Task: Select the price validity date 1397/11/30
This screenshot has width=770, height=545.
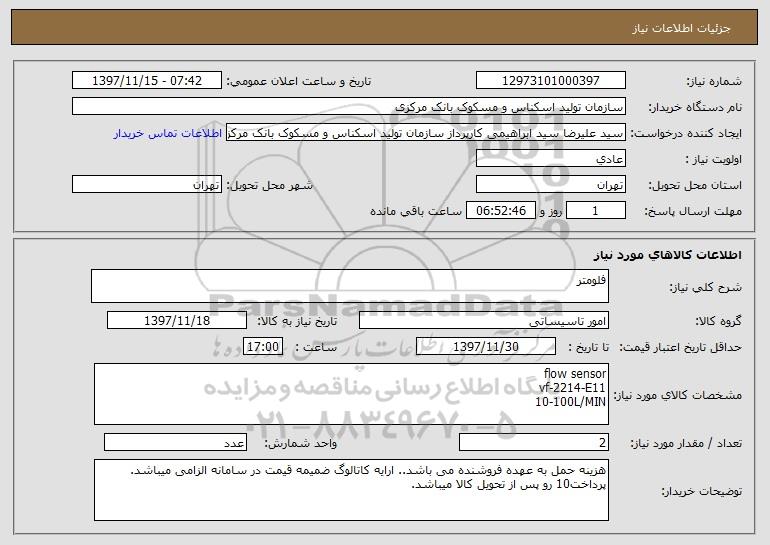Action: 486,346
